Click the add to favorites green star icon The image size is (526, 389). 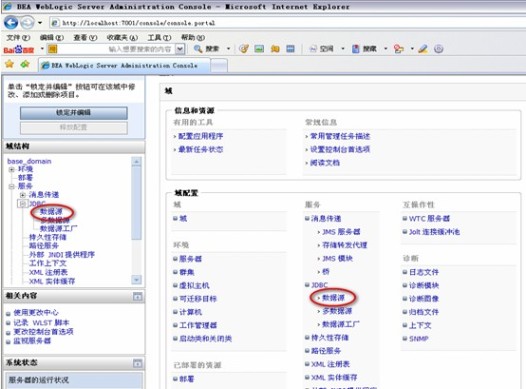pos(25,64)
